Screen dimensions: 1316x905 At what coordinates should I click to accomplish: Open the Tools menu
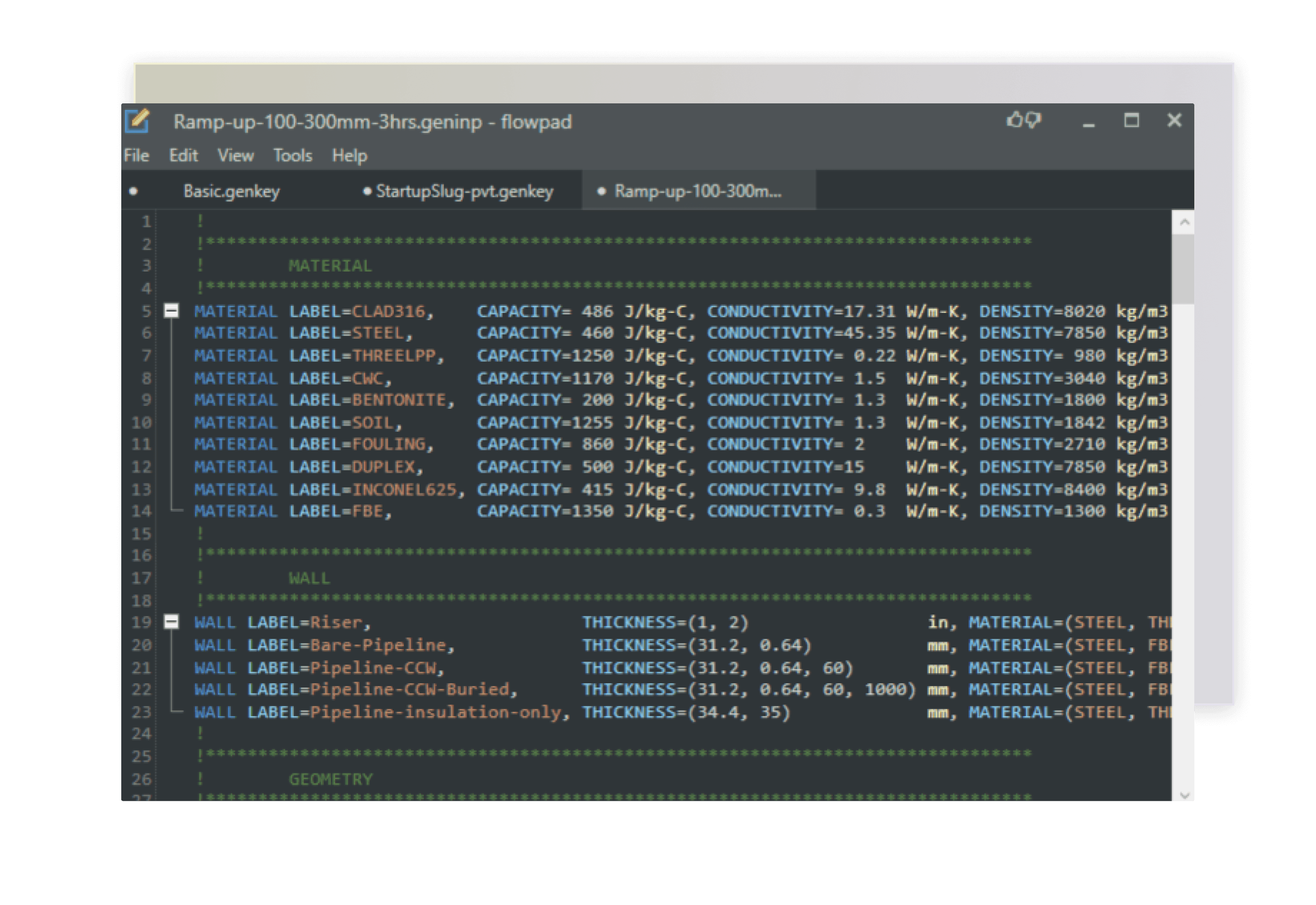pyautogui.click(x=293, y=156)
